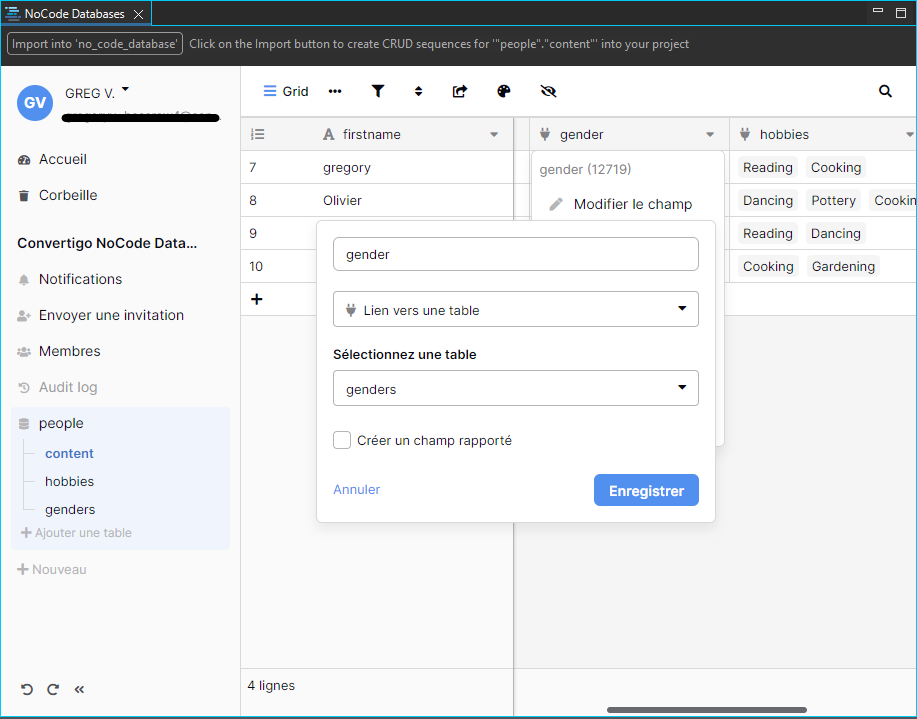Open the color palette icon
The height and width of the screenshot is (719, 917).
(504, 91)
